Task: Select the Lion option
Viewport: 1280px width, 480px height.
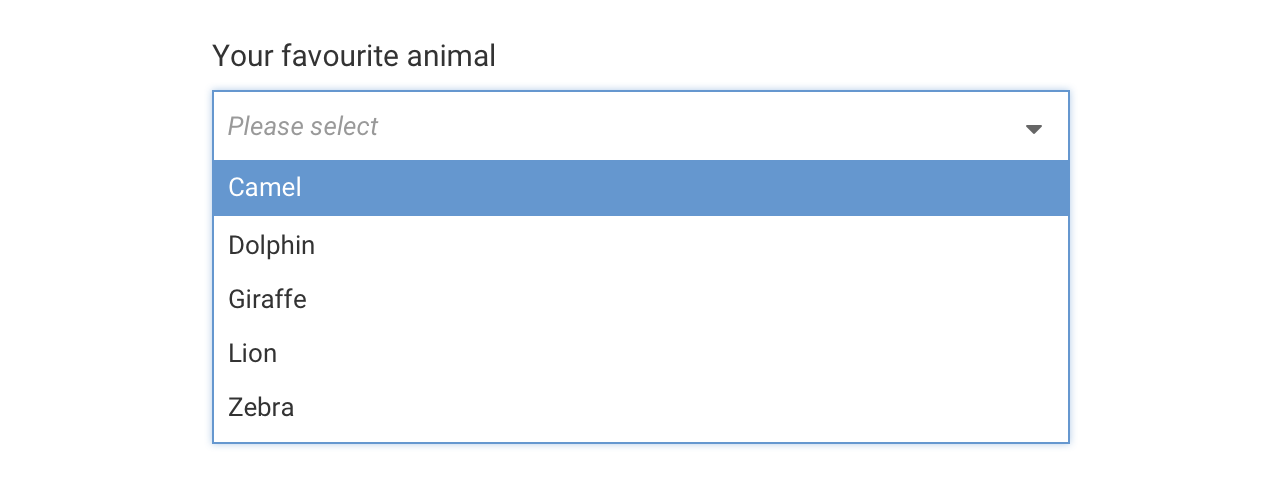Action: [640, 353]
